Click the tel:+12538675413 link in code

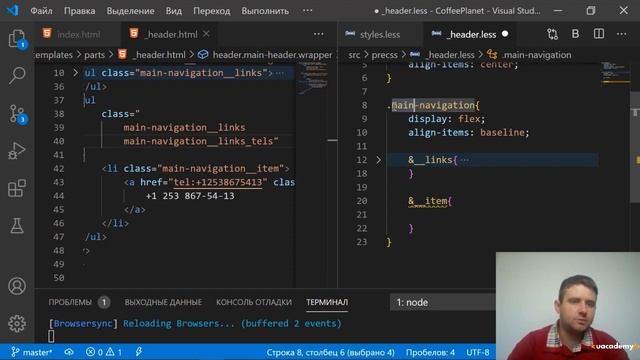pos(218,182)
